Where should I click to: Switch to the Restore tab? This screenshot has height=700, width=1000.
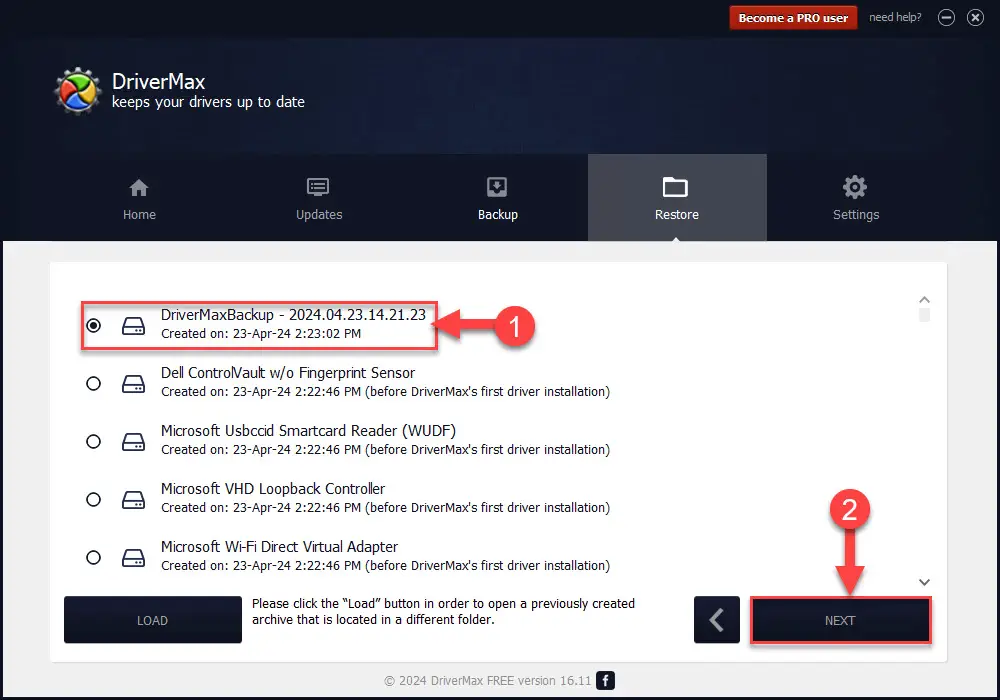[677, 198]
